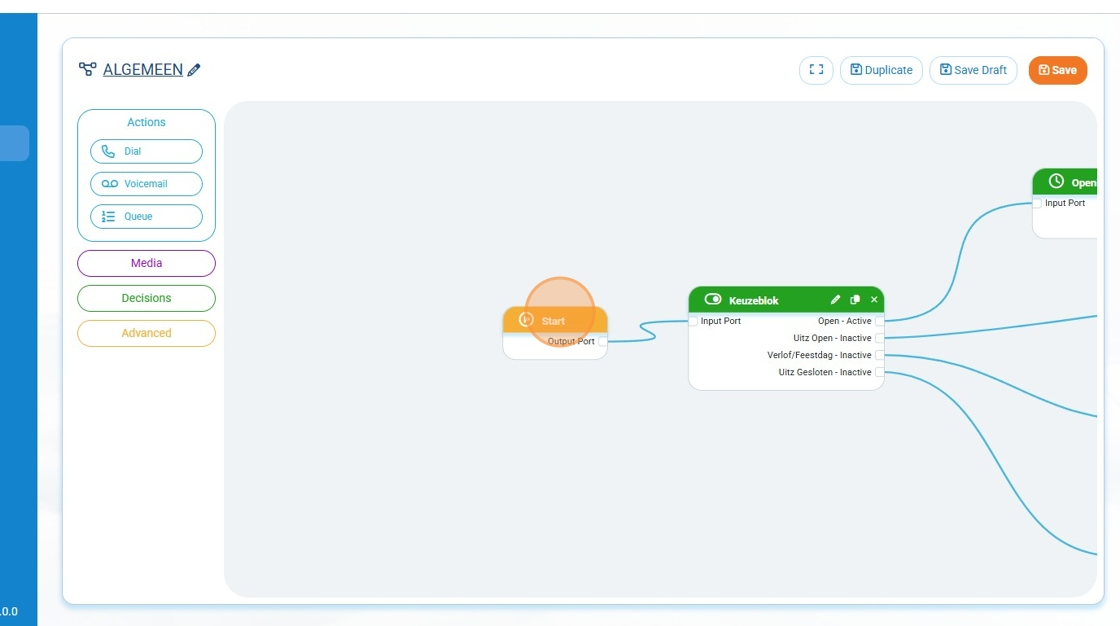Click the Save Draft button
The height and width of the screenshot is (626, 1120).
pyautogui.click(x=973, y=70)
